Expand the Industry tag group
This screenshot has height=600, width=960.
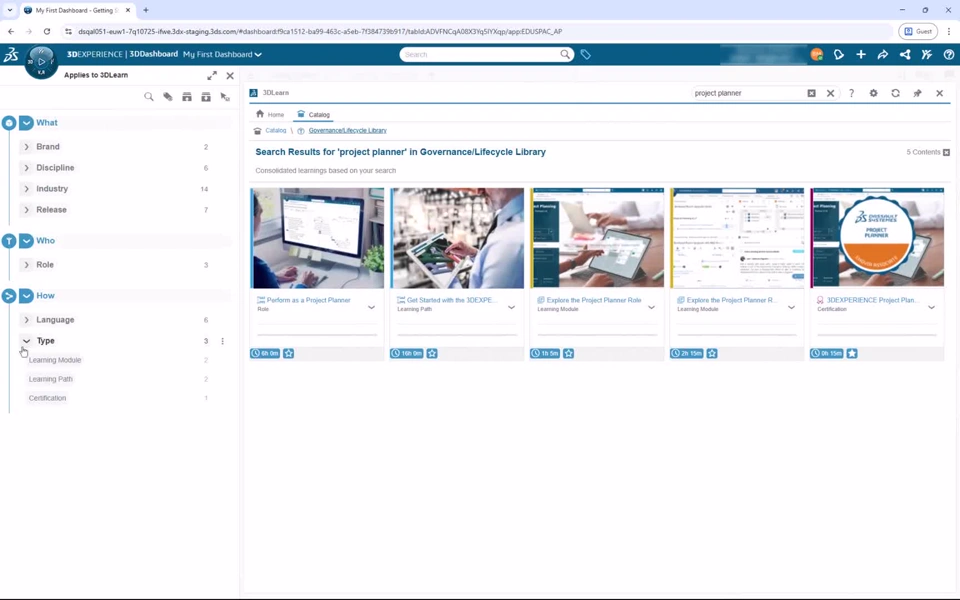tap(26, 189)
